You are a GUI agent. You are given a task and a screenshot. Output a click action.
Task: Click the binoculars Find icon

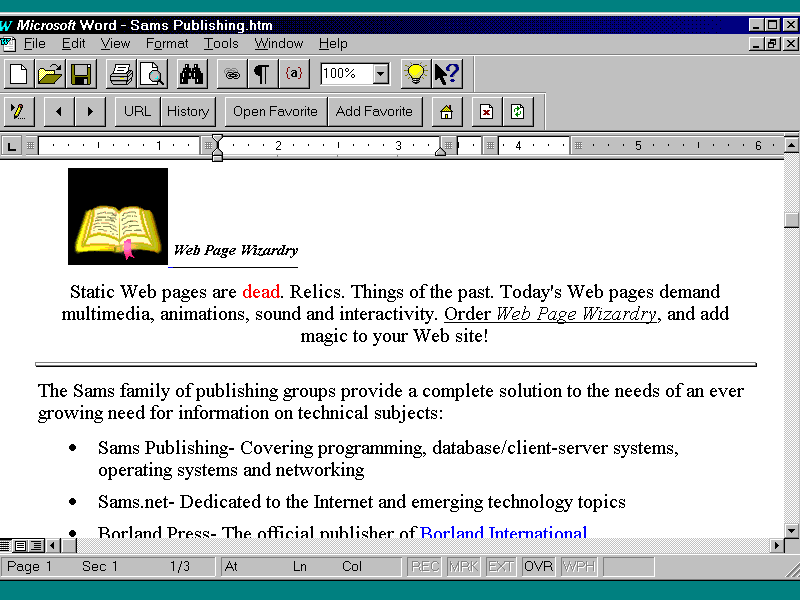coord(192,74)
